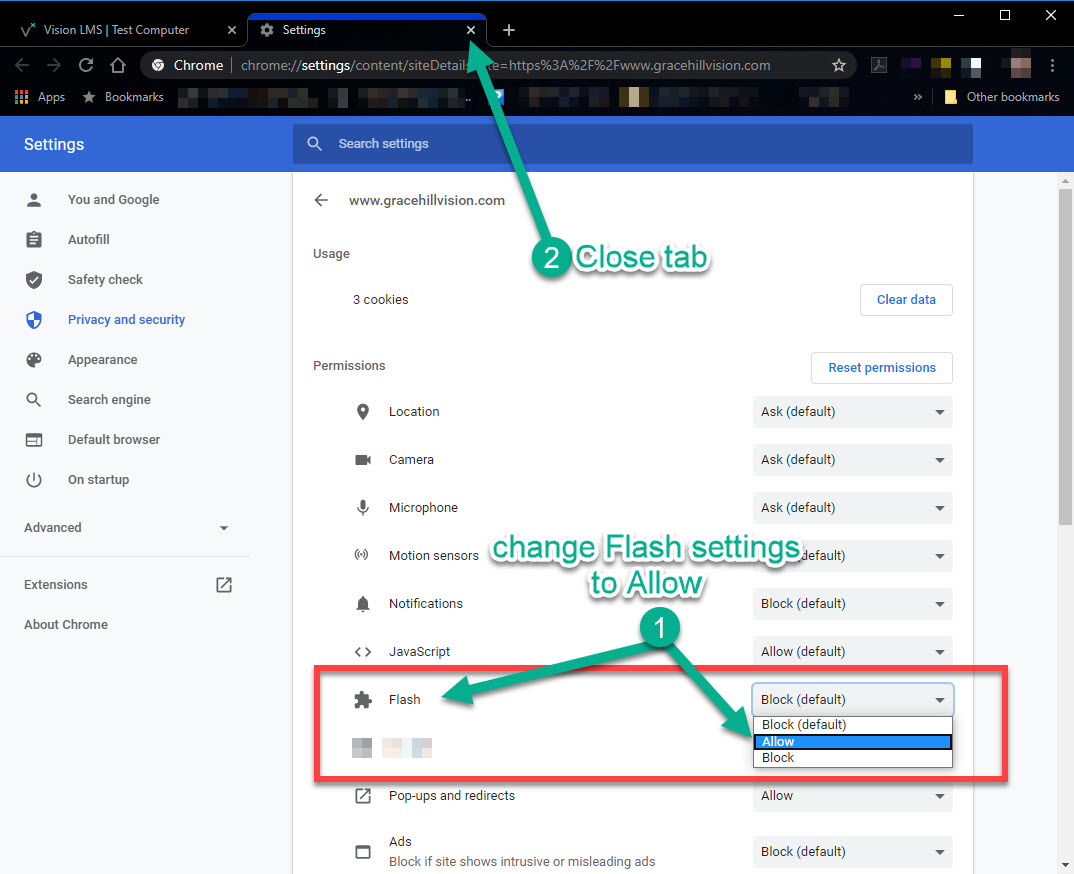Click the You and Google person icon
The height and width of the screenshot is (874, 1074).
pyautogui.click(x=34, y=200)
